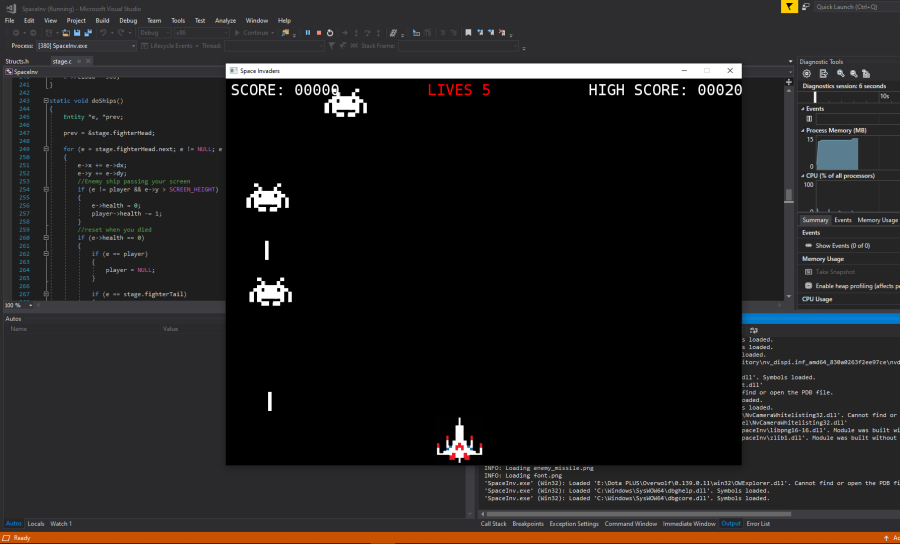The image size is (900, 544).
Task: Open the Error List tab
Action: [x=758, y=523]
